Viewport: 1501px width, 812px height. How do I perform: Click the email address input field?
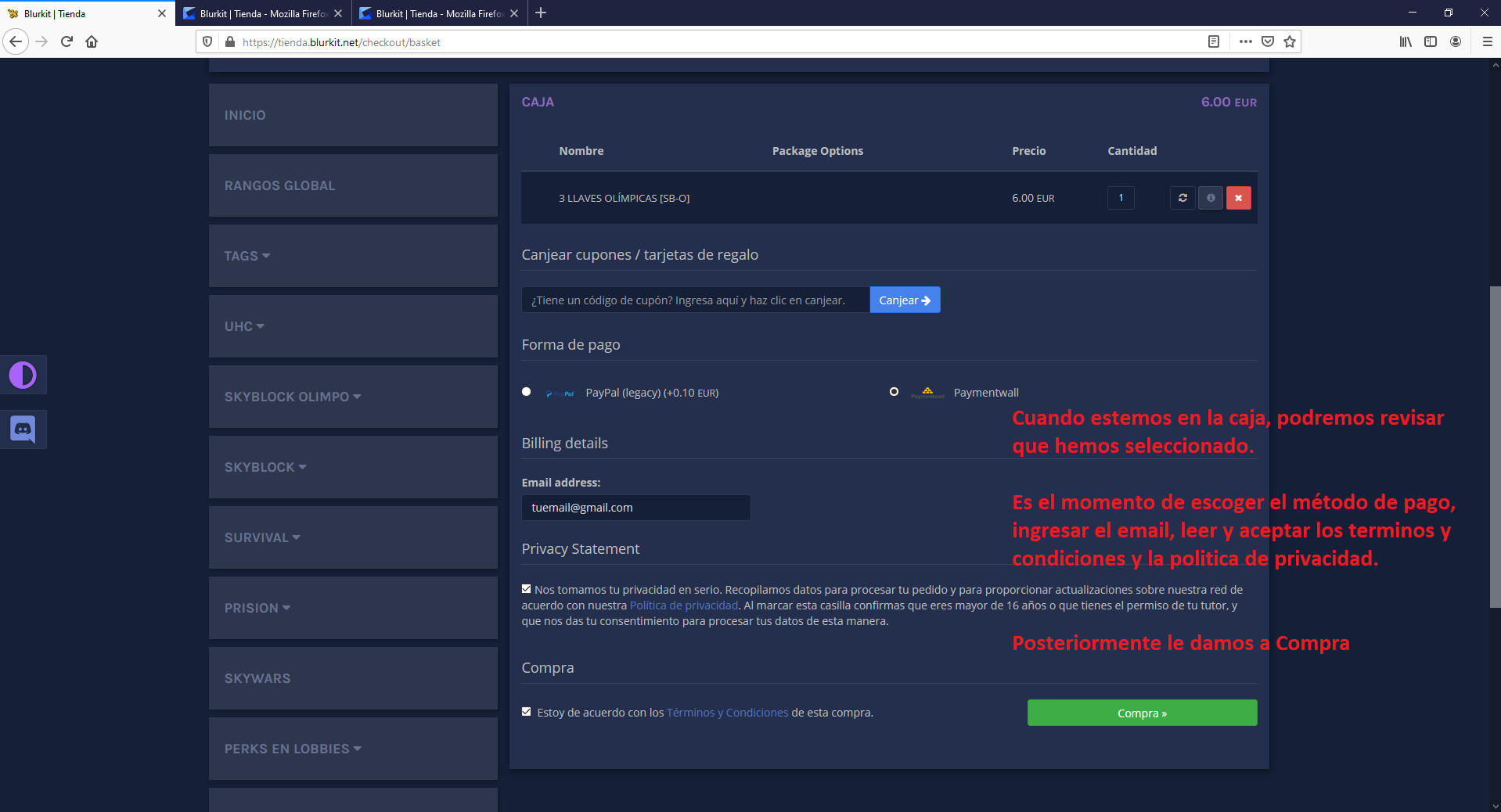pyautogui.click(x=636, y=508)
